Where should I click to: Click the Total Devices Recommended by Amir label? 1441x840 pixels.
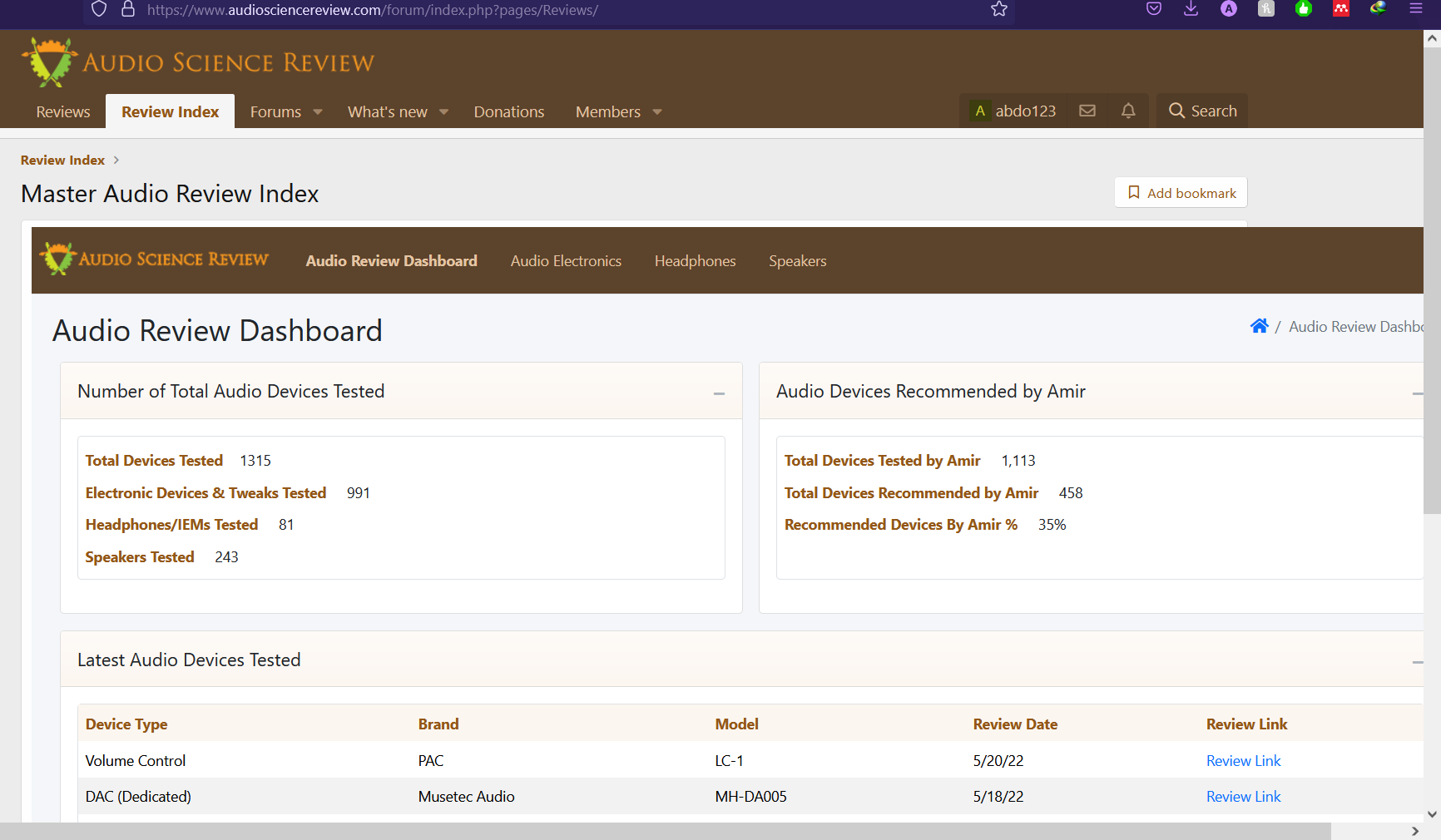click(911, 492)
